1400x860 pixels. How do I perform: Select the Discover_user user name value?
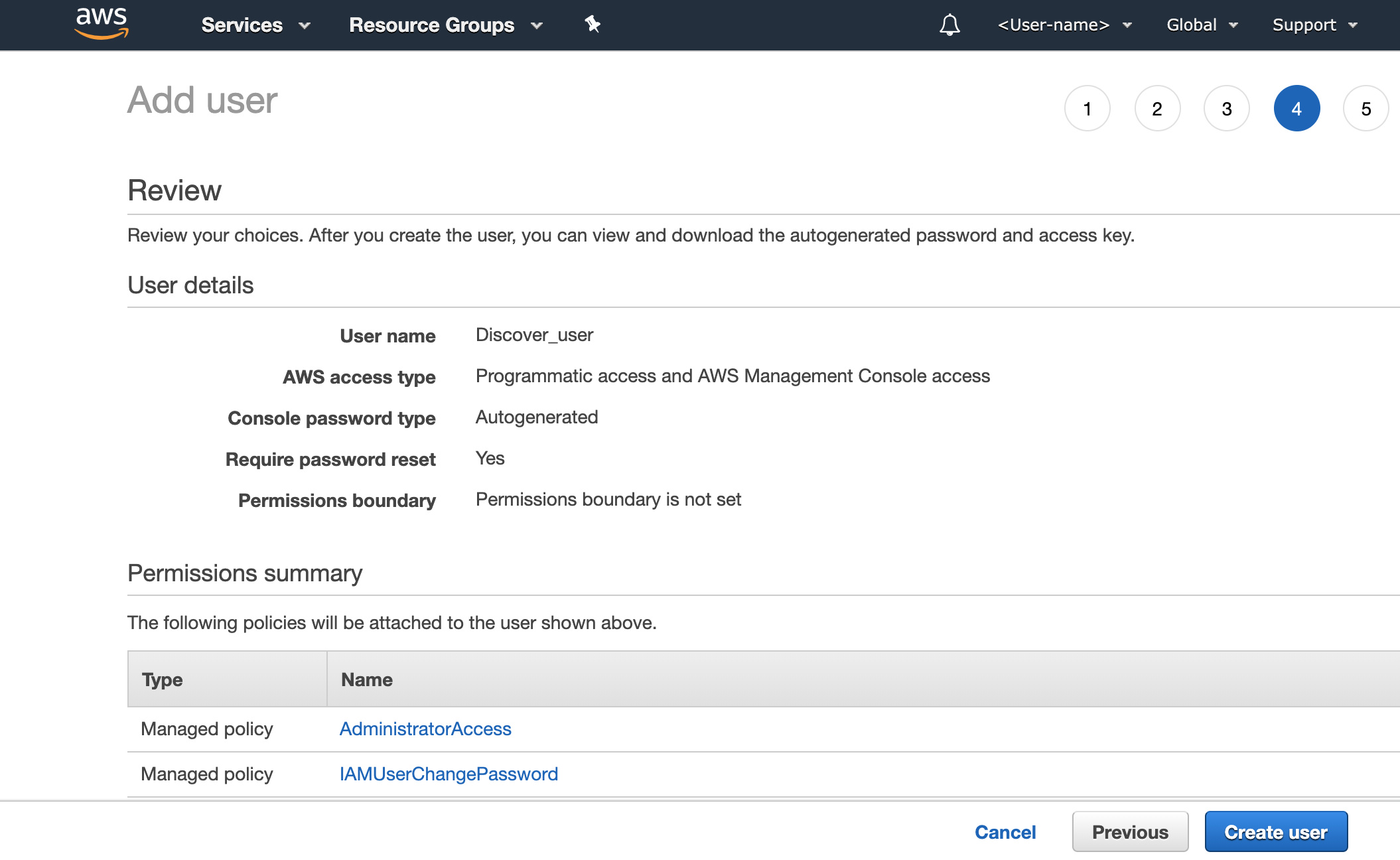[x=534, y=334]
